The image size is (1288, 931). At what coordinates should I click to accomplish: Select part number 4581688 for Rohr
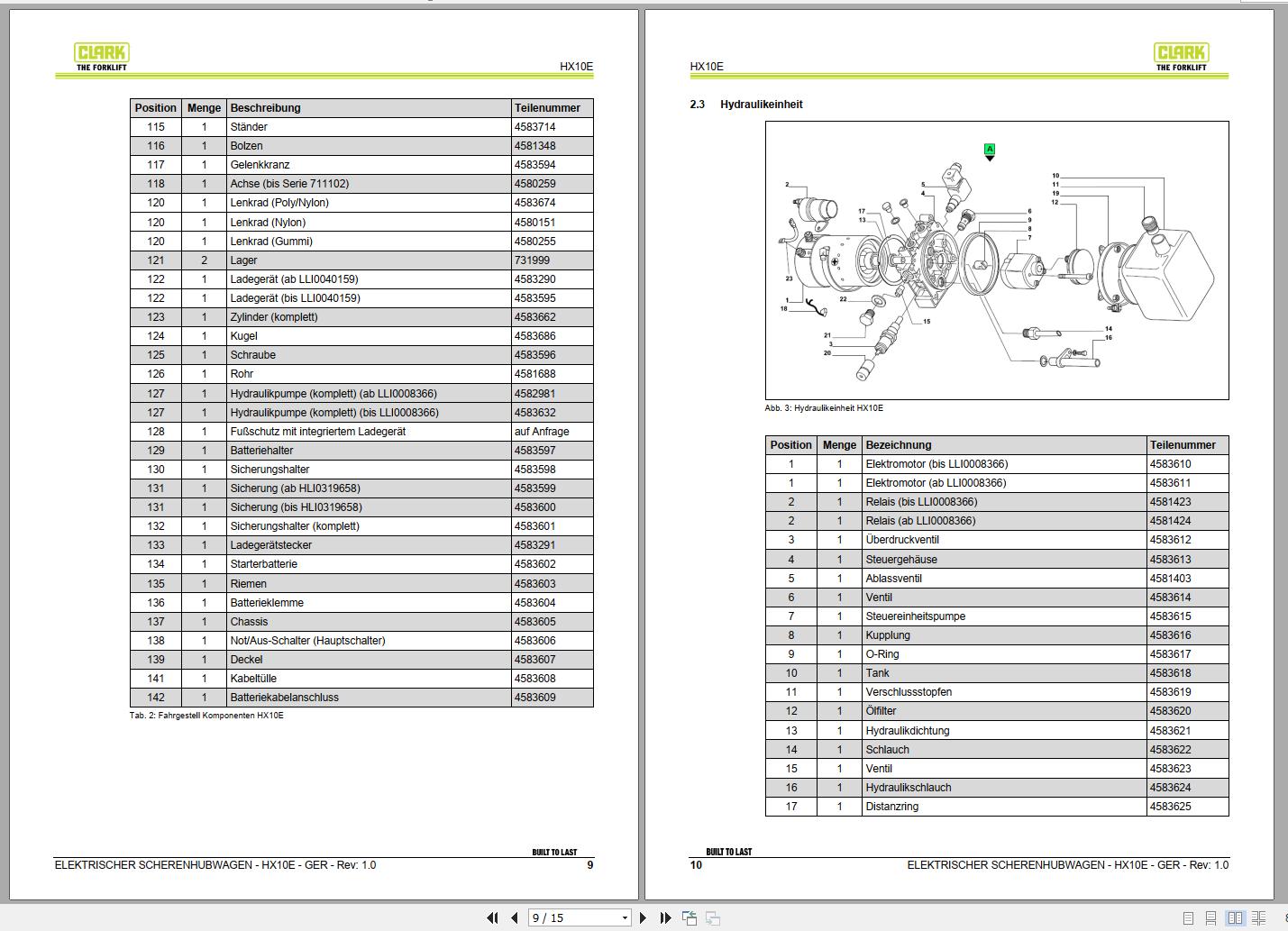tap(534, 374)
